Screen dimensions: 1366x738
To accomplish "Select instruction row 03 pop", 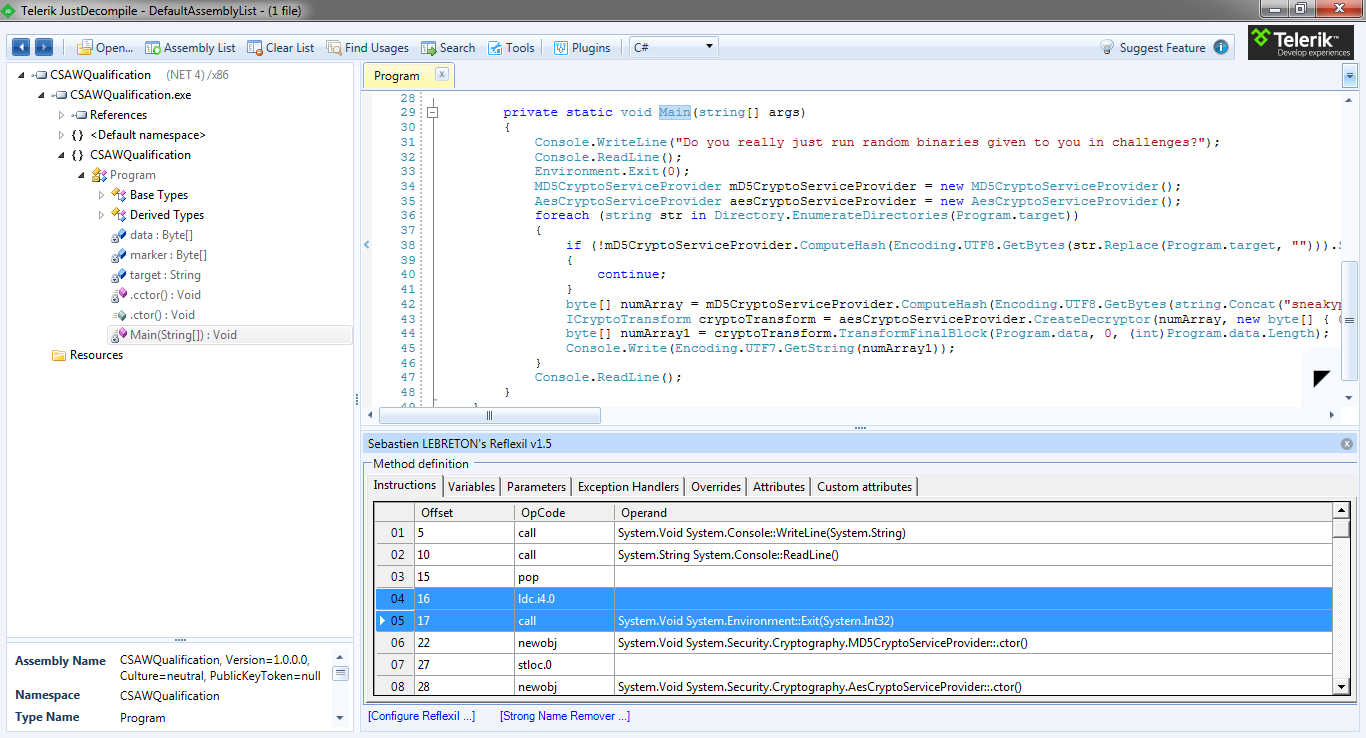I will pos(853,577).
